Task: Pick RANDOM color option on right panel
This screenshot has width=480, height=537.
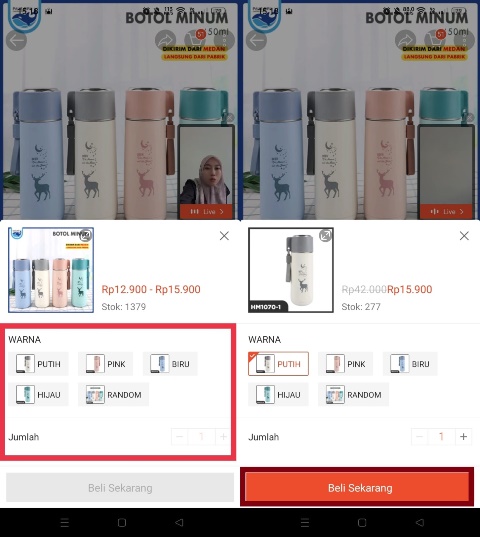Action: point(353,395)
